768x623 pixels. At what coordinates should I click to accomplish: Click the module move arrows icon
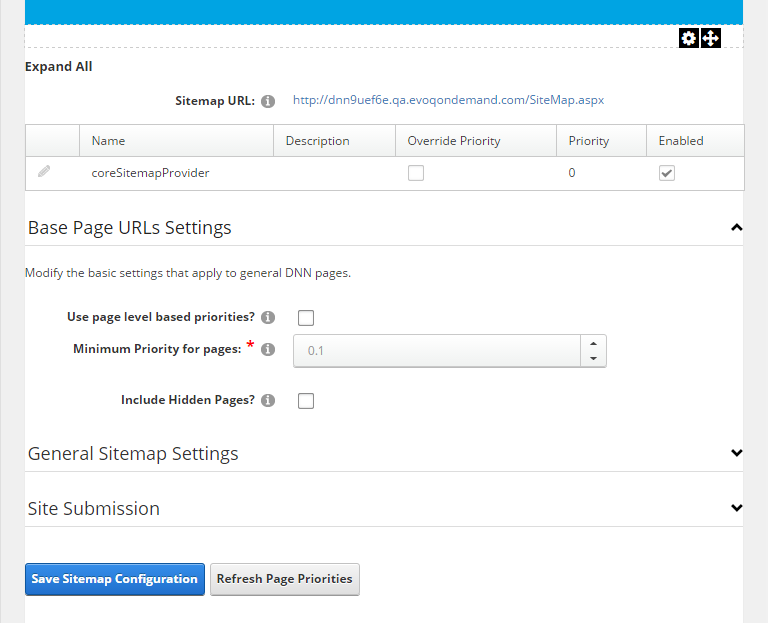click(710, 38)
